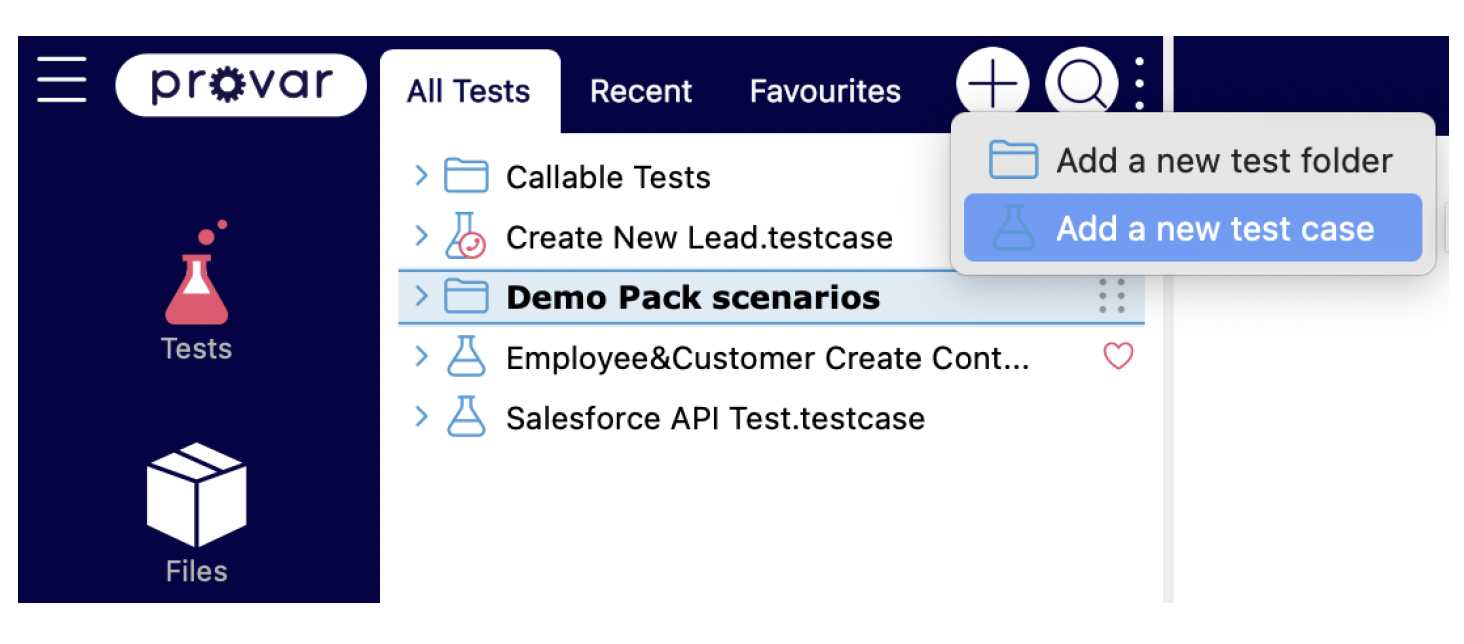
Task: Toggle favourite heart on Employee&Customer test
Action: [1118, 356]
